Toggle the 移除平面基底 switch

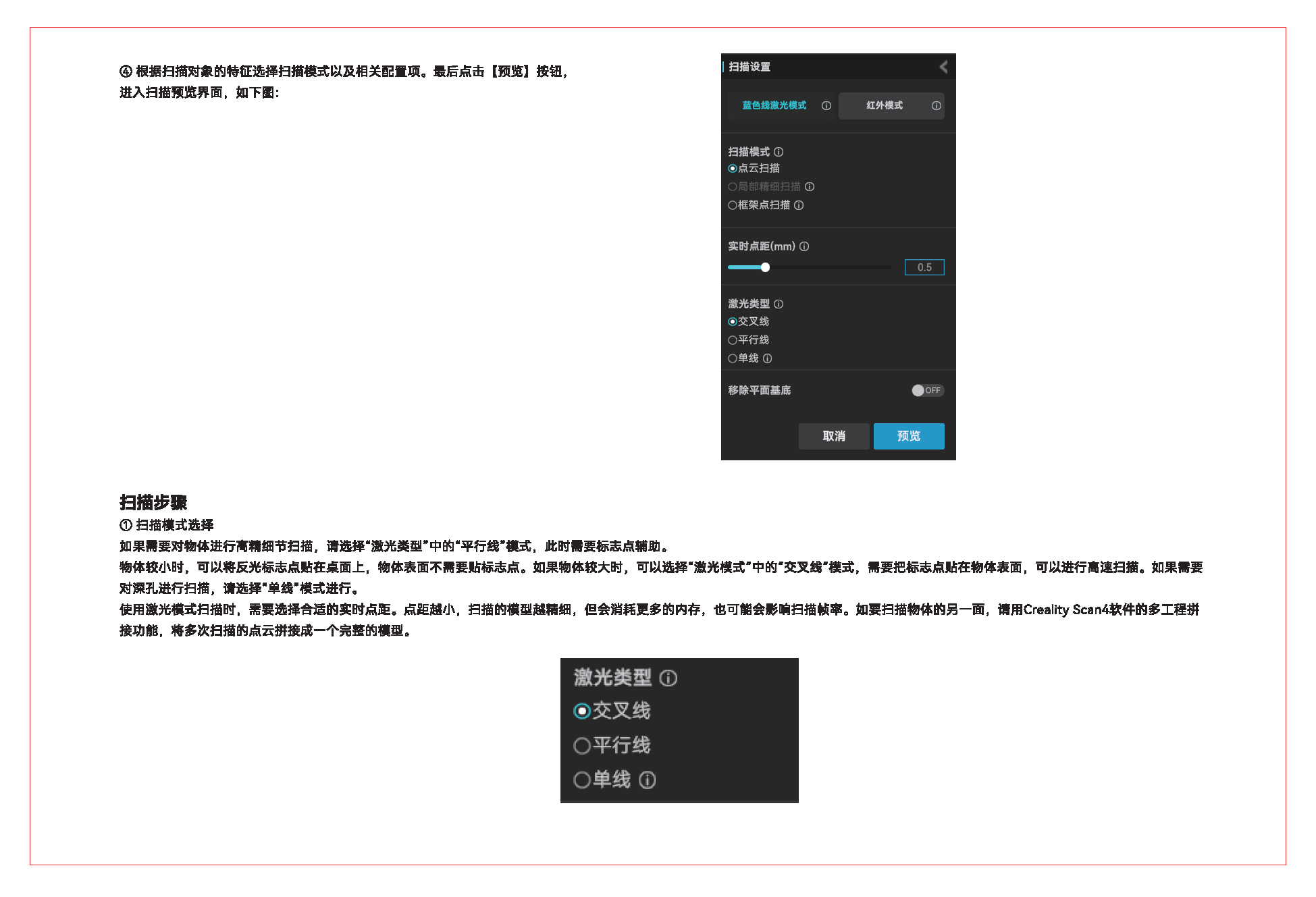pyautogui.click(x=927, y=390)
